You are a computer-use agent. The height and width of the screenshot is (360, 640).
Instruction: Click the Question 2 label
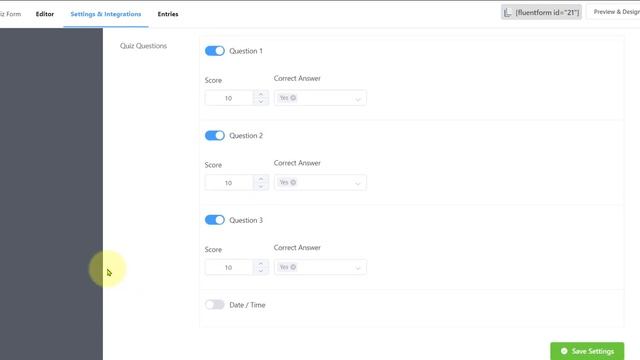point(246,136)
